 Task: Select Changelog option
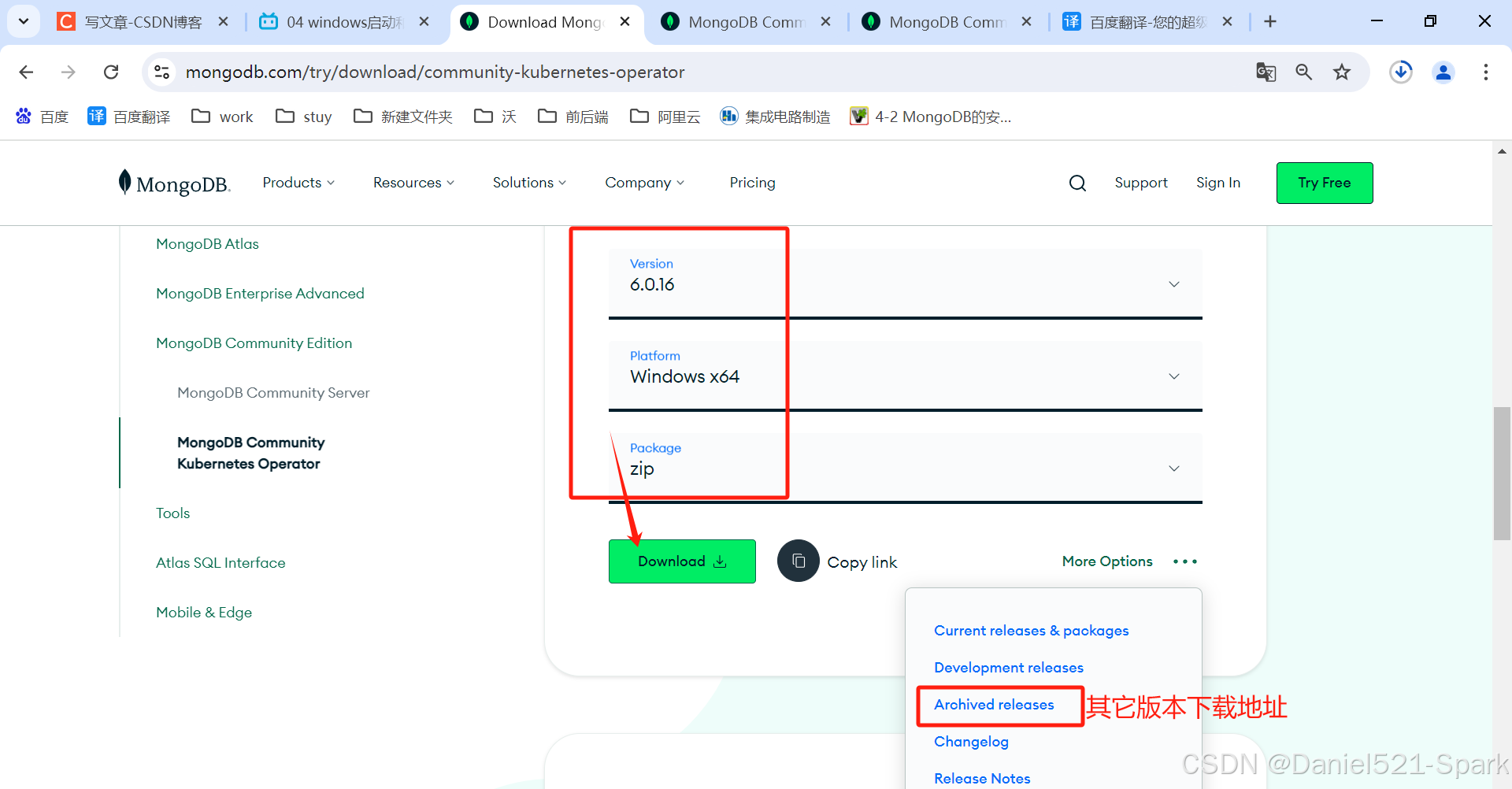(x=971, y=742)
